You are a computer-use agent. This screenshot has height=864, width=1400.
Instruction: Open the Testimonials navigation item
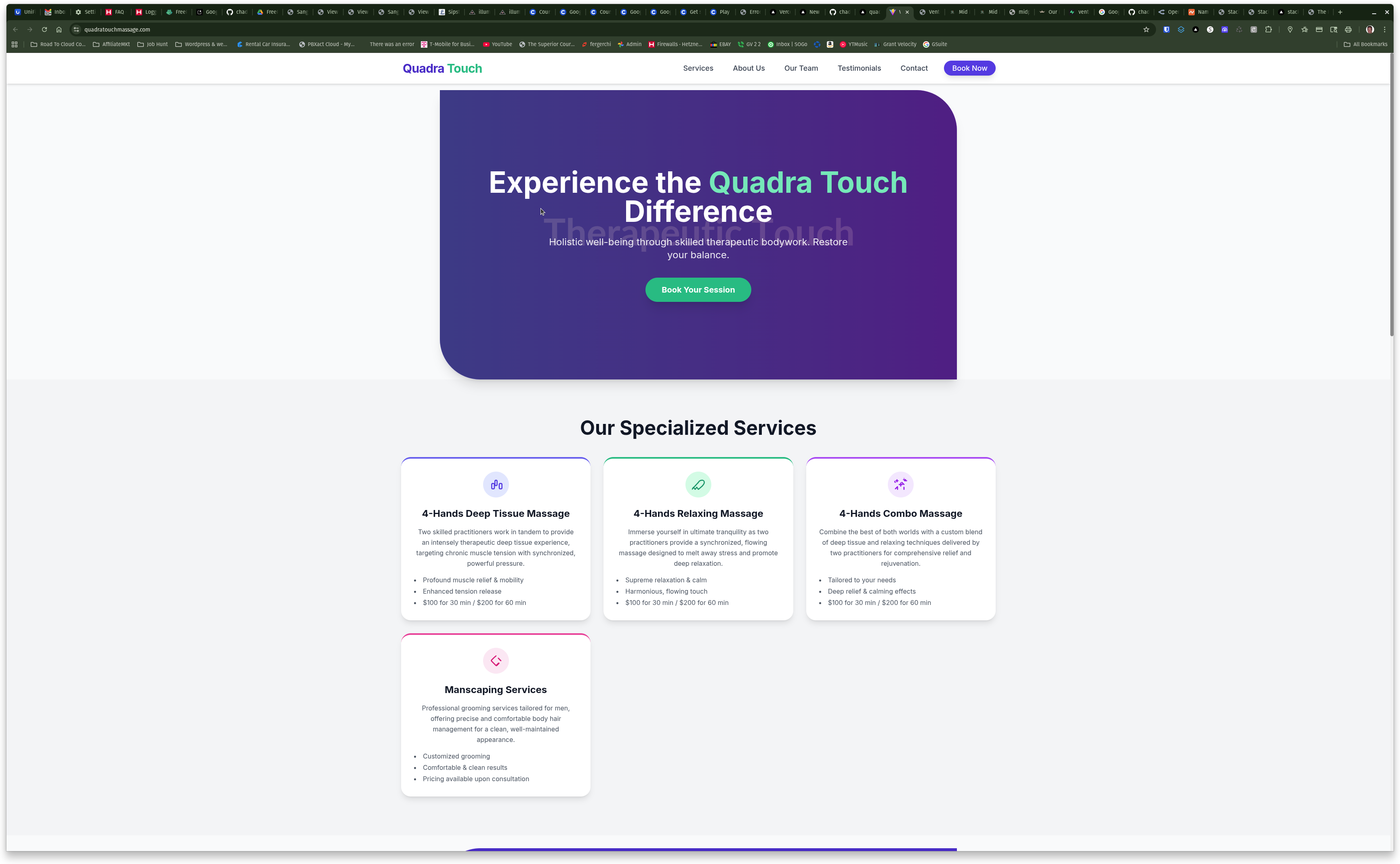click(x=859, y=68)
